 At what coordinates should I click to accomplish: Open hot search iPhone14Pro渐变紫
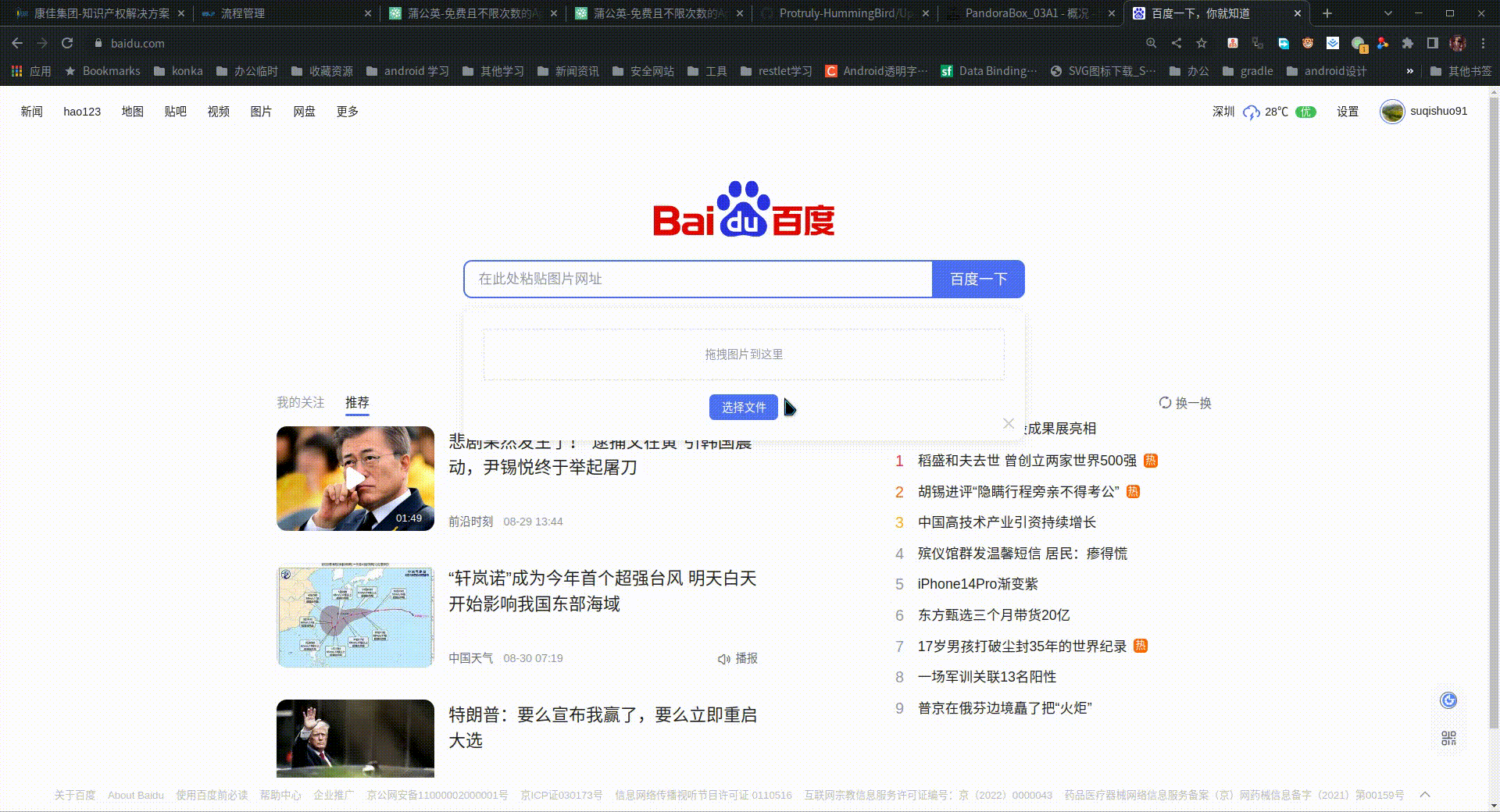point(978,584)
